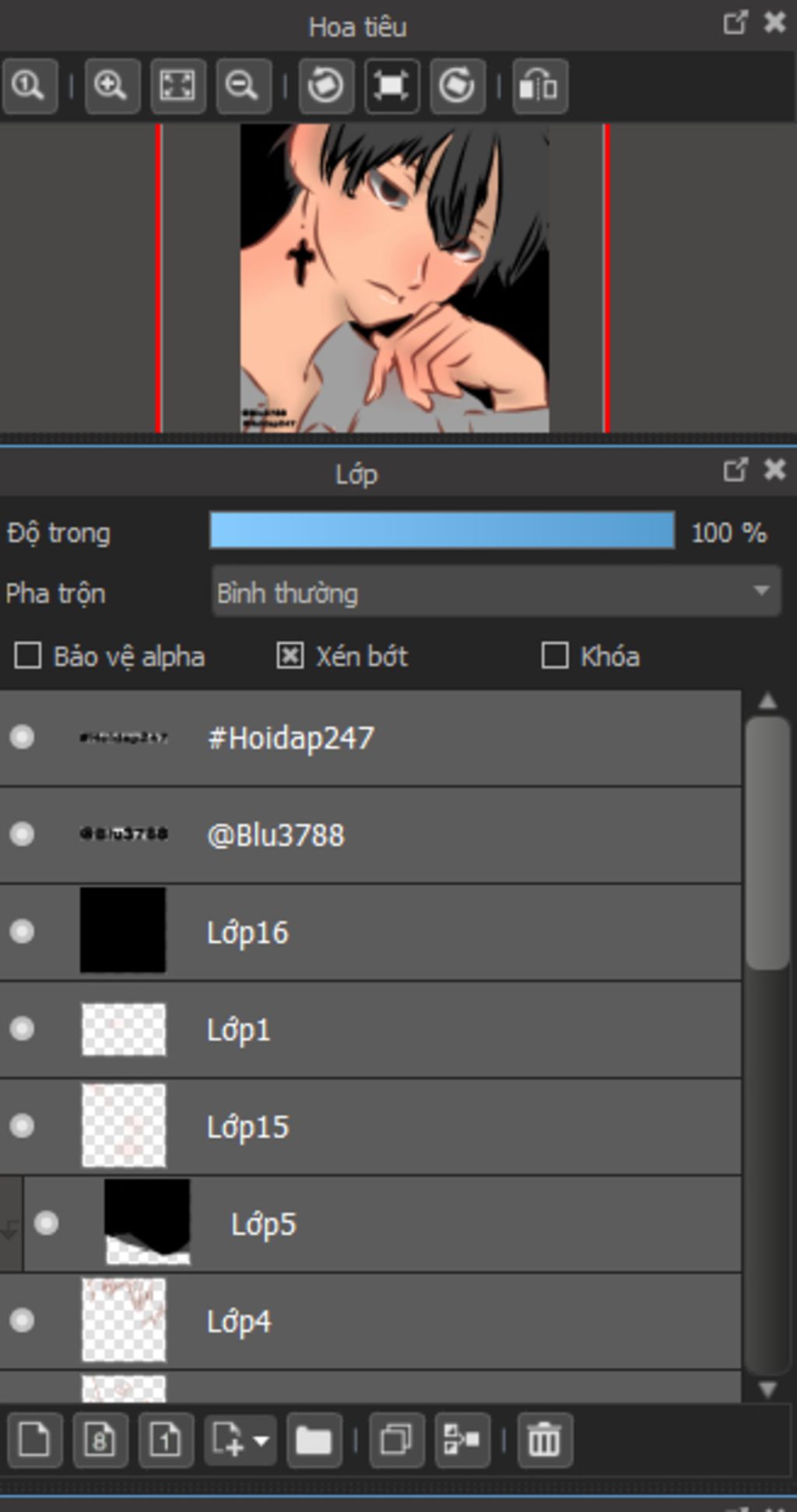Tick the Khóa lock checkbox
This screenshot has height=1512, width=797.
coord(554,656)
